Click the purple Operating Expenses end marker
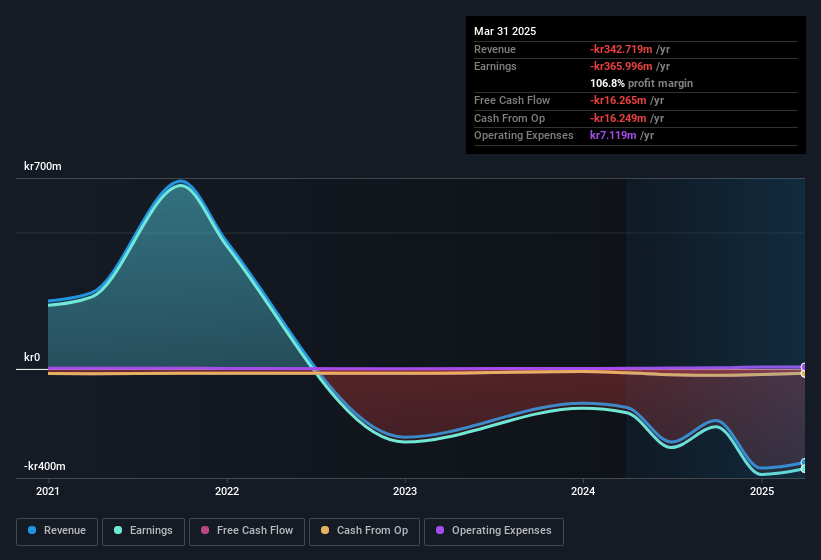 [804, 367]
